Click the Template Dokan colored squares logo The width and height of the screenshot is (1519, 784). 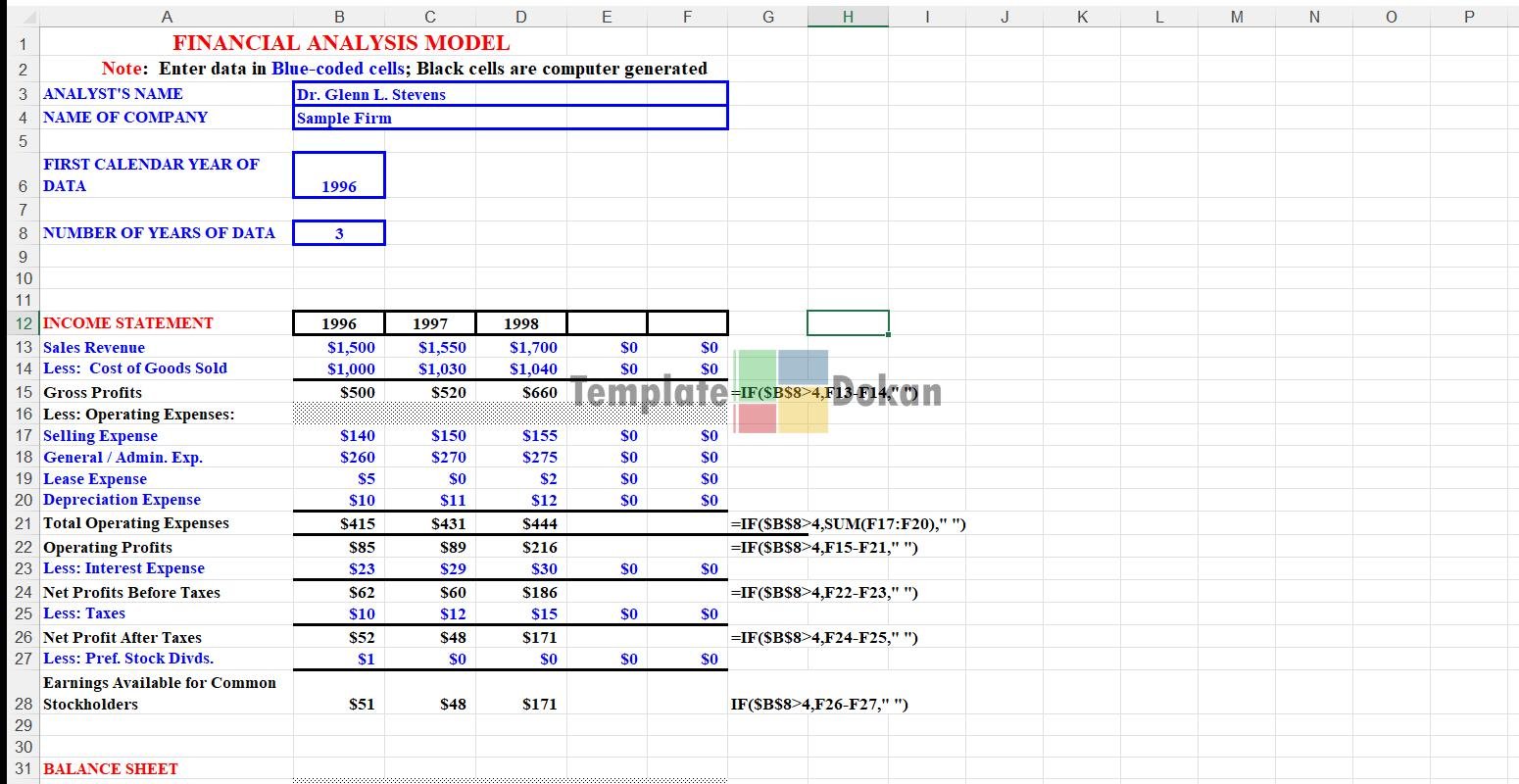point(782,392)
